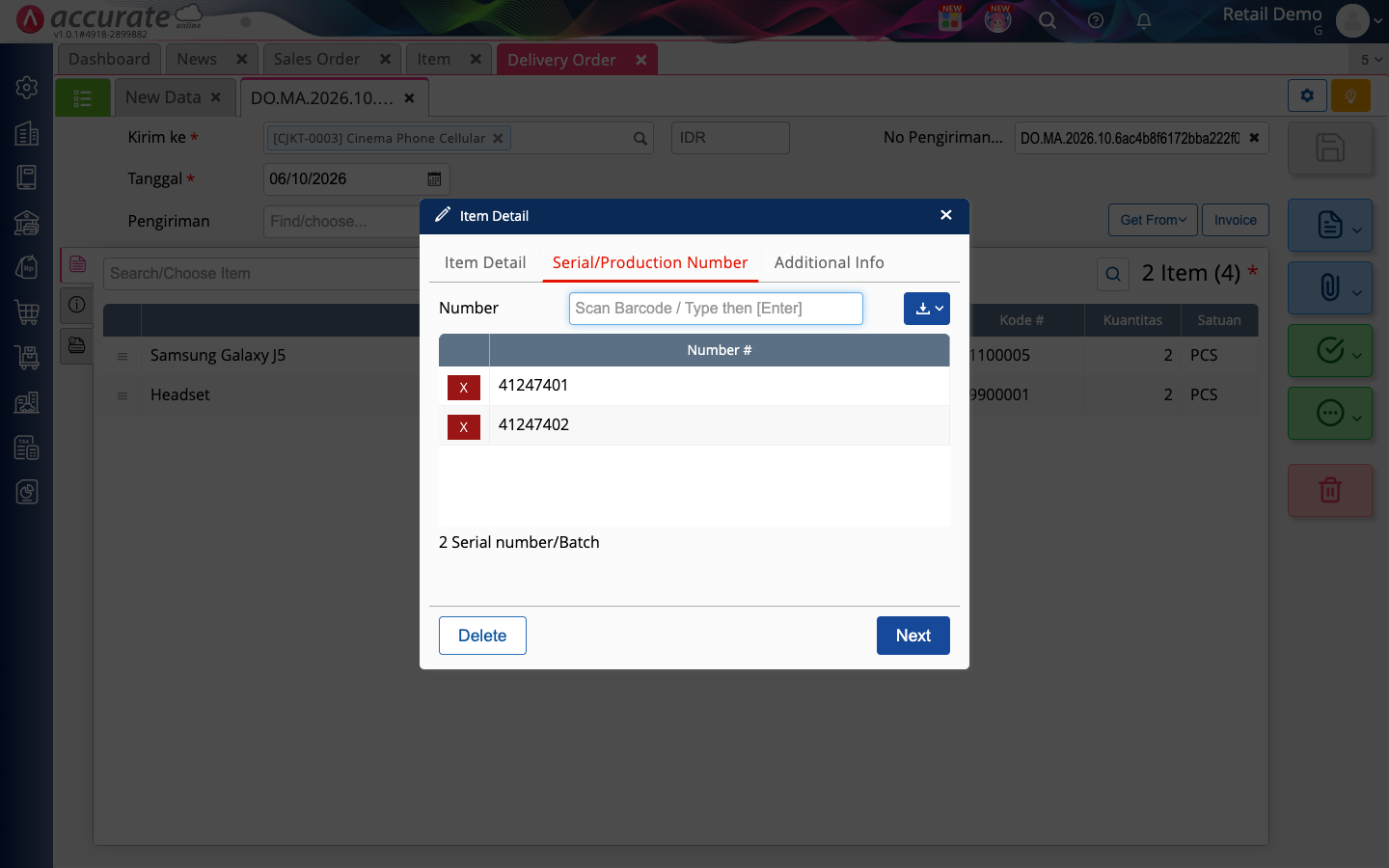This screenshot has height=868, width=1389.
Task: Switch to the Additional Info tab
Action: 830,262
